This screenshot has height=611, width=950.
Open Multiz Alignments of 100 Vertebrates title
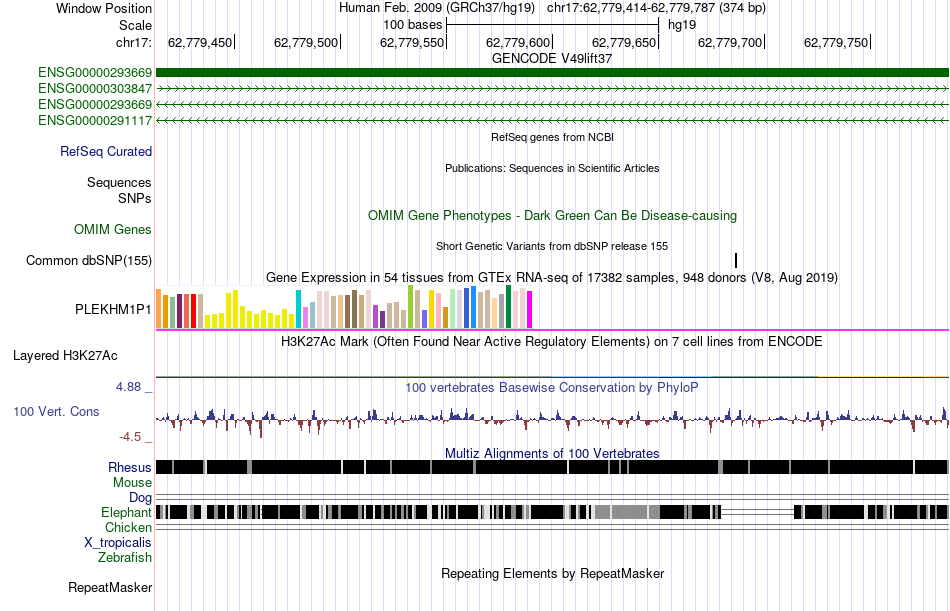pyautogui.click(x=552, y=453)
